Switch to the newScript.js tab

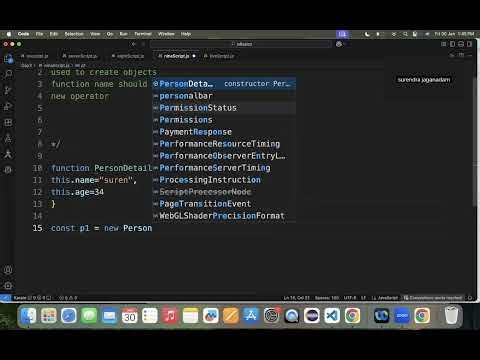[176, 56]
